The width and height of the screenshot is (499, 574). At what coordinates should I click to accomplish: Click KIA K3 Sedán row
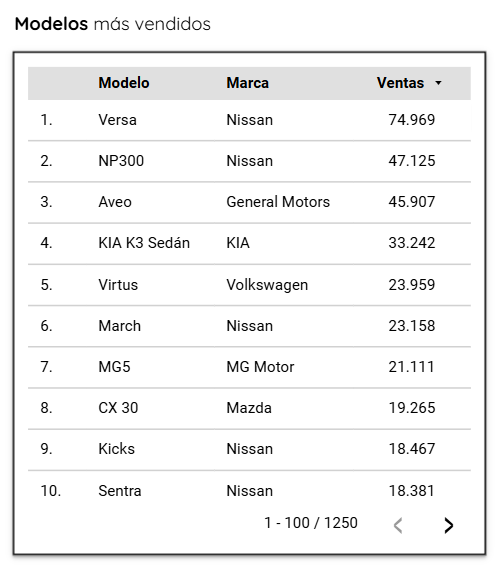pyautogui.click(x=249, y=243)
